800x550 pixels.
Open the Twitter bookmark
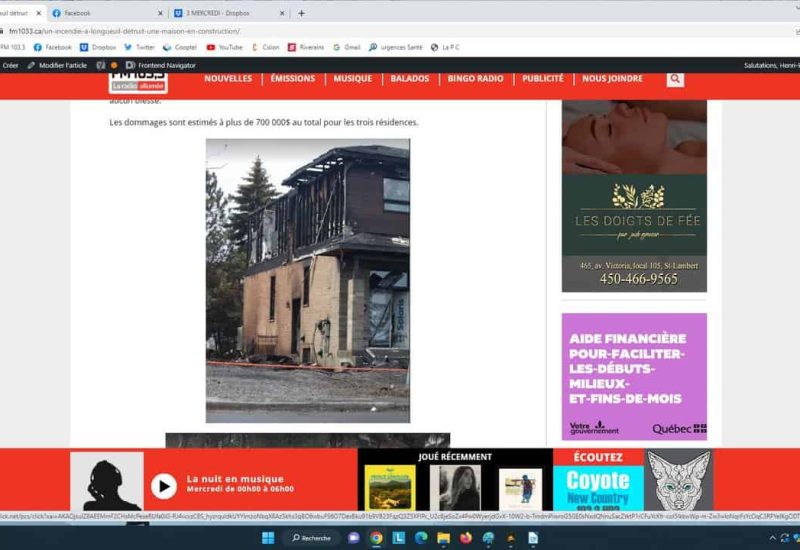coord(139,47)
